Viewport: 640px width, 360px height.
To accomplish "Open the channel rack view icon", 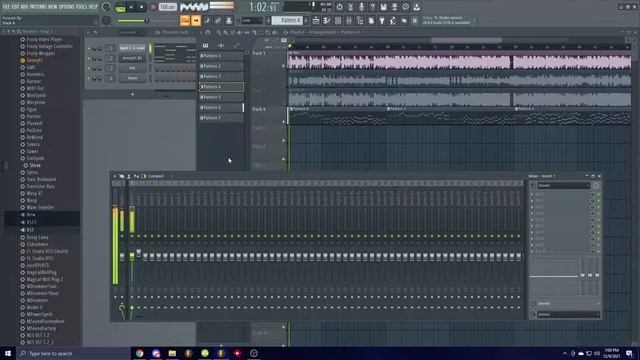I will tap(338, 20).
